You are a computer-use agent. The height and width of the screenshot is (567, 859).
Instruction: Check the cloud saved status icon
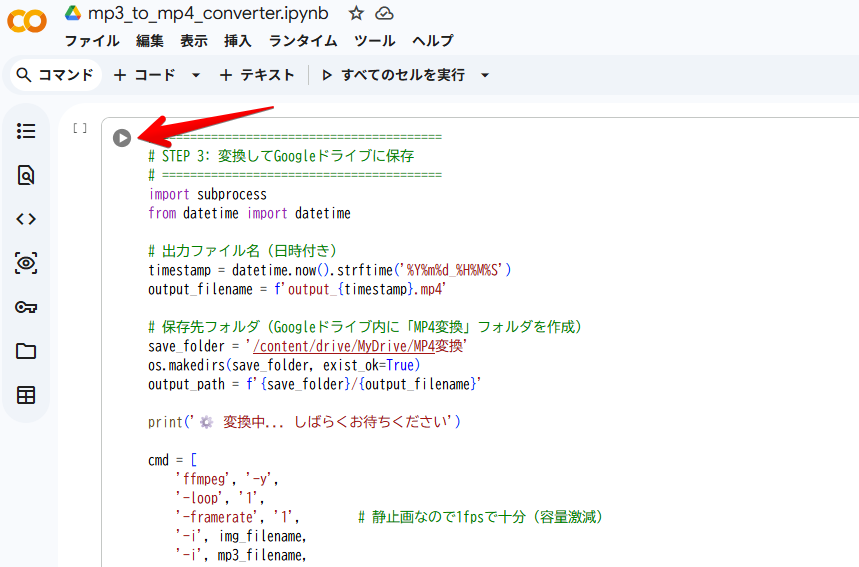pyautogui.click(x=384, y=13)
